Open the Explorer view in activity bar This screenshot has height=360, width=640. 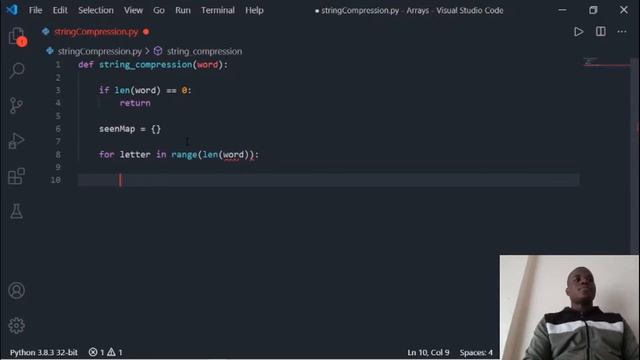coord(17,37)
